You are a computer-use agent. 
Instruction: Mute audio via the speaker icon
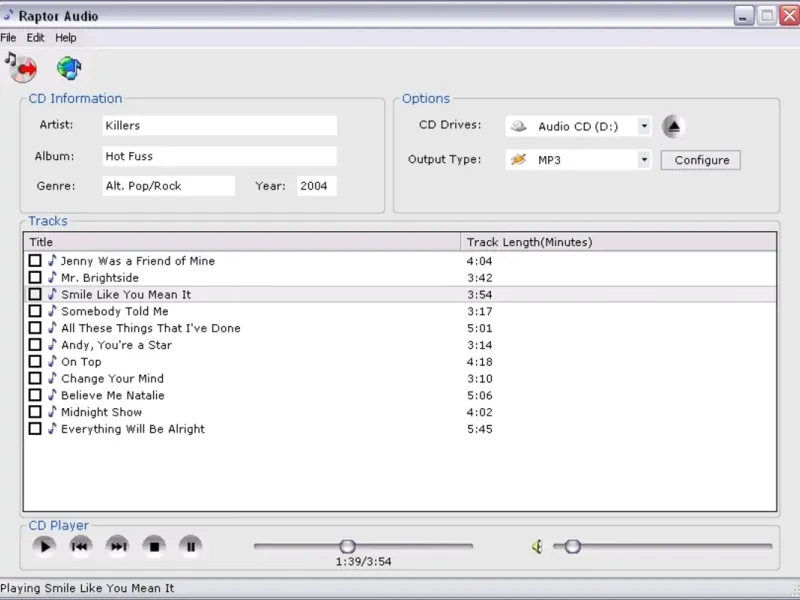pyautogui.click(x=537, y=547)
